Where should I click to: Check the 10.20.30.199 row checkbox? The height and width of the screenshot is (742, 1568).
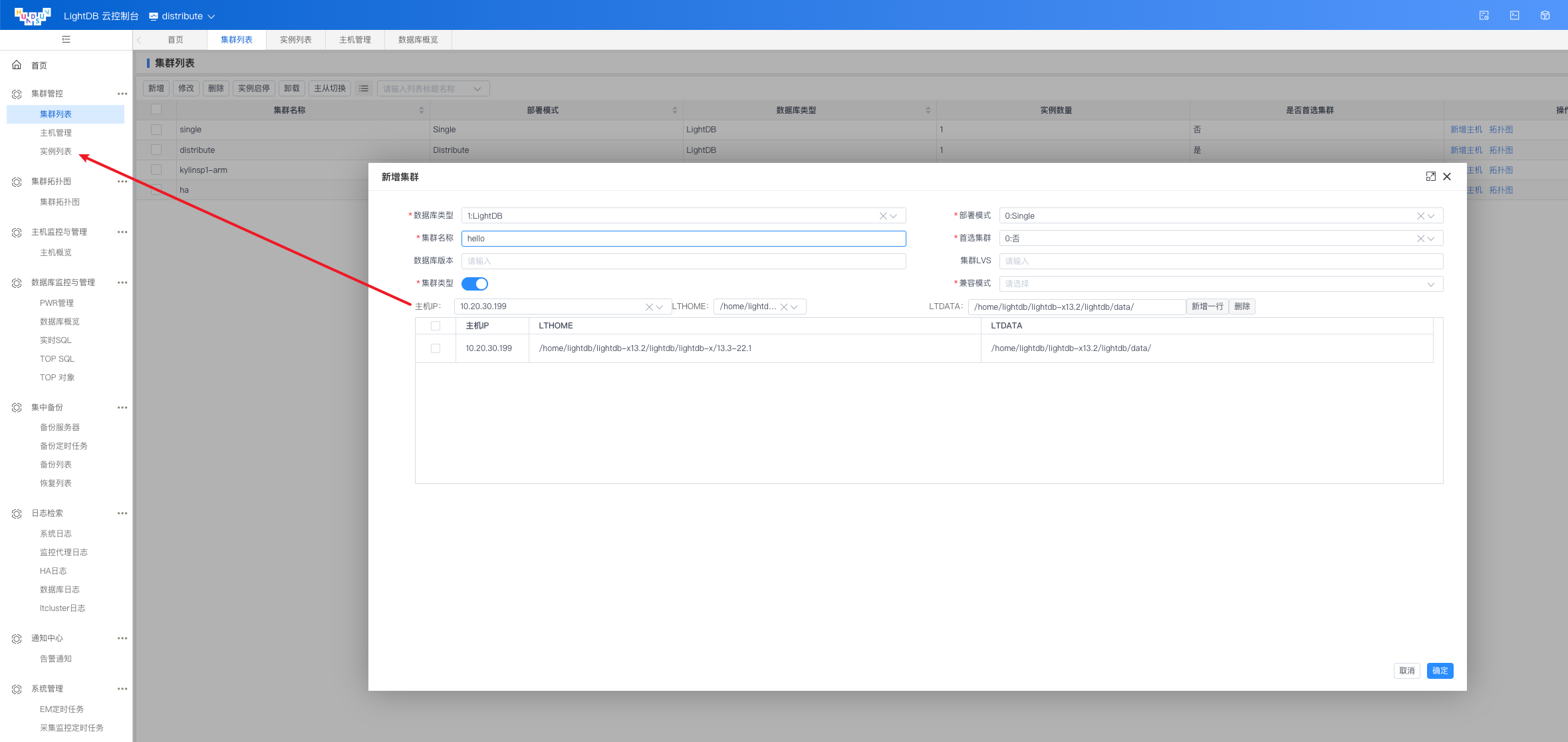pyautogui.click(x=436, y=348)
